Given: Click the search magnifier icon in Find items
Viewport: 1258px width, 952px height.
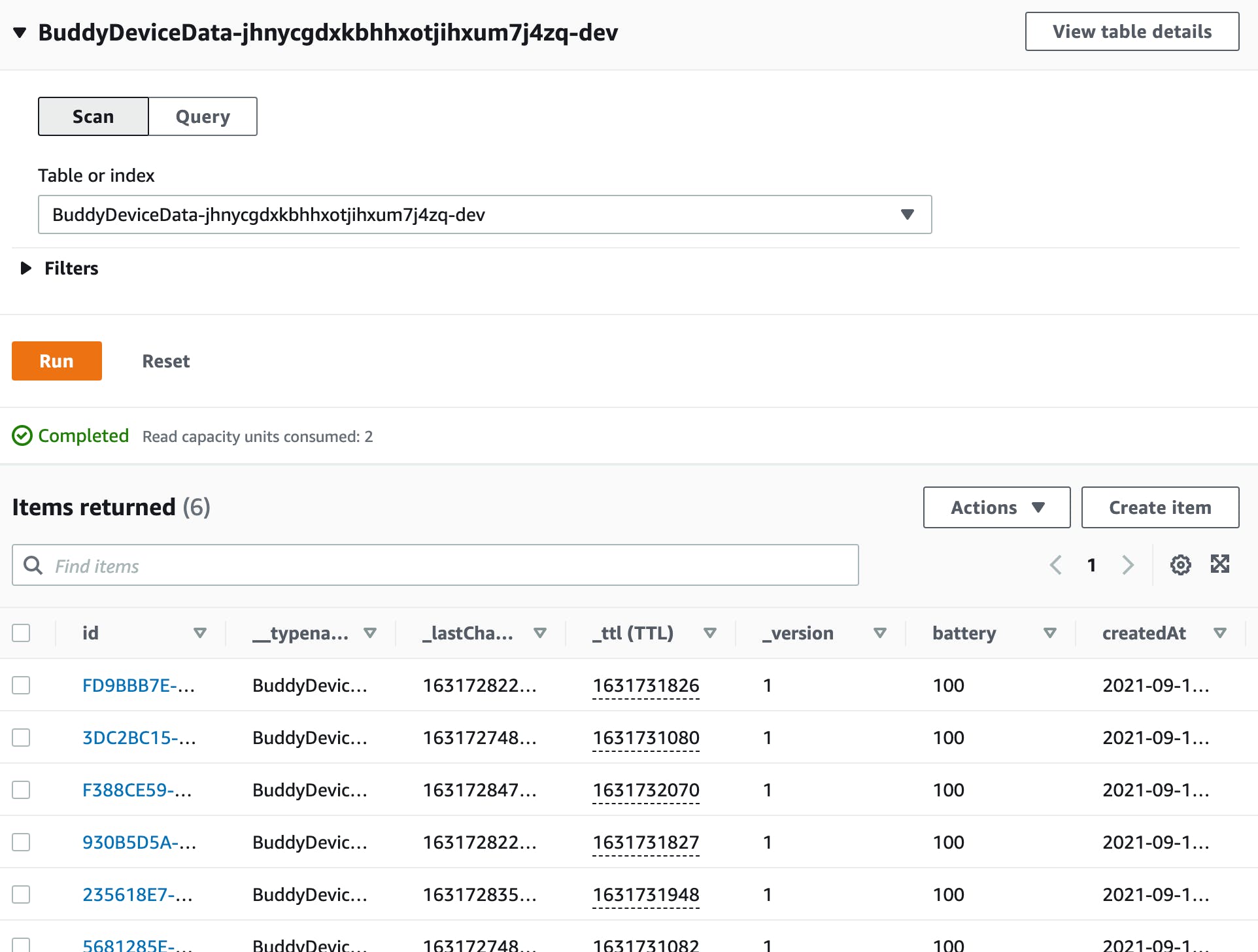Looking at the screenshot, I should click(x=33, y=565).
